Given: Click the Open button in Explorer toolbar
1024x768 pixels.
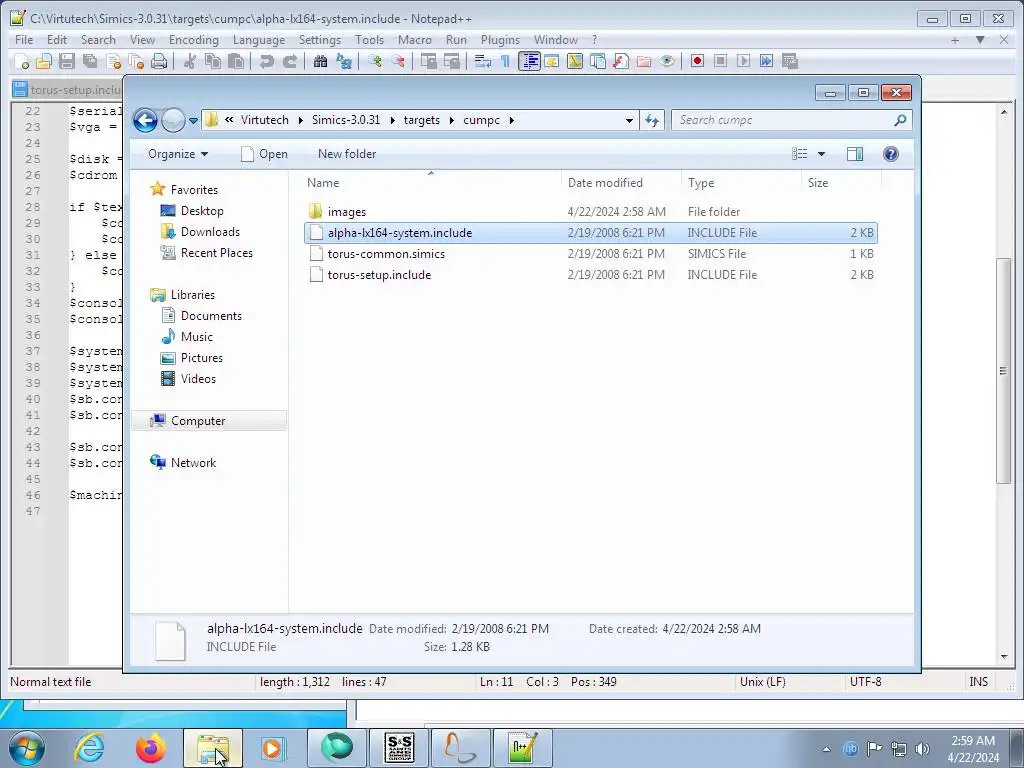Looking at the screenshot, I should coord(264,154).
